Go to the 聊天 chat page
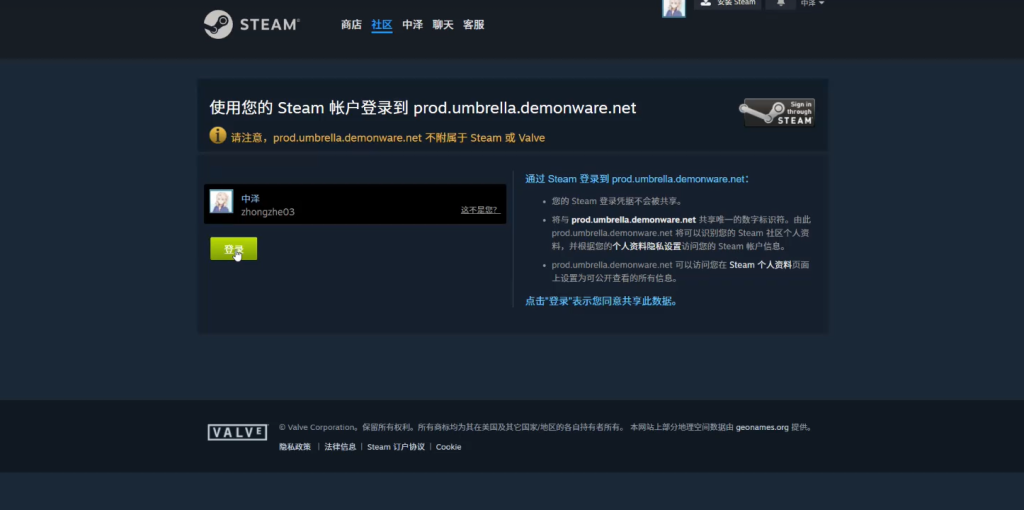This screenshot has height=510, width=1024. [443, 24]
